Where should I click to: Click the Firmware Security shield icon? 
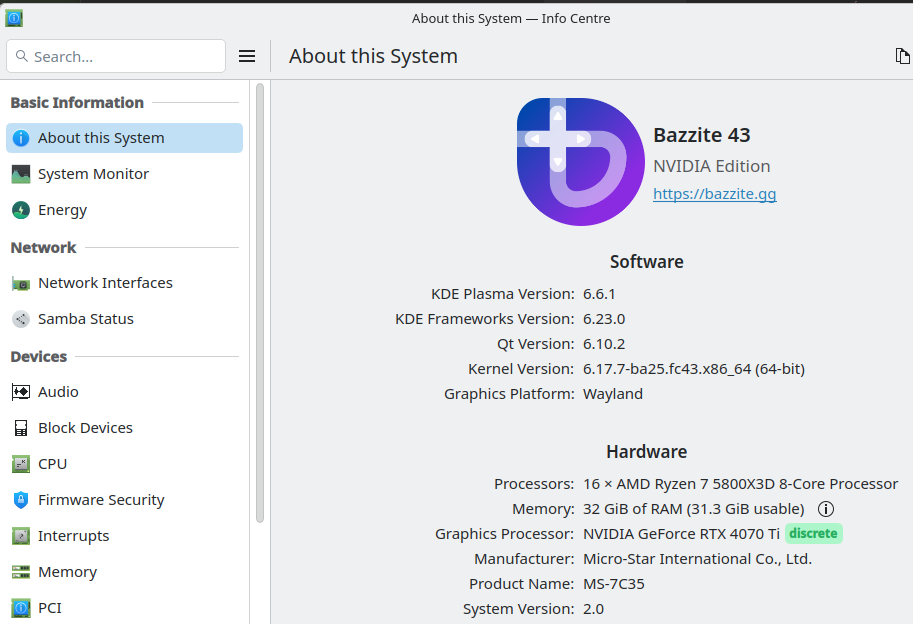pos(21,500)
